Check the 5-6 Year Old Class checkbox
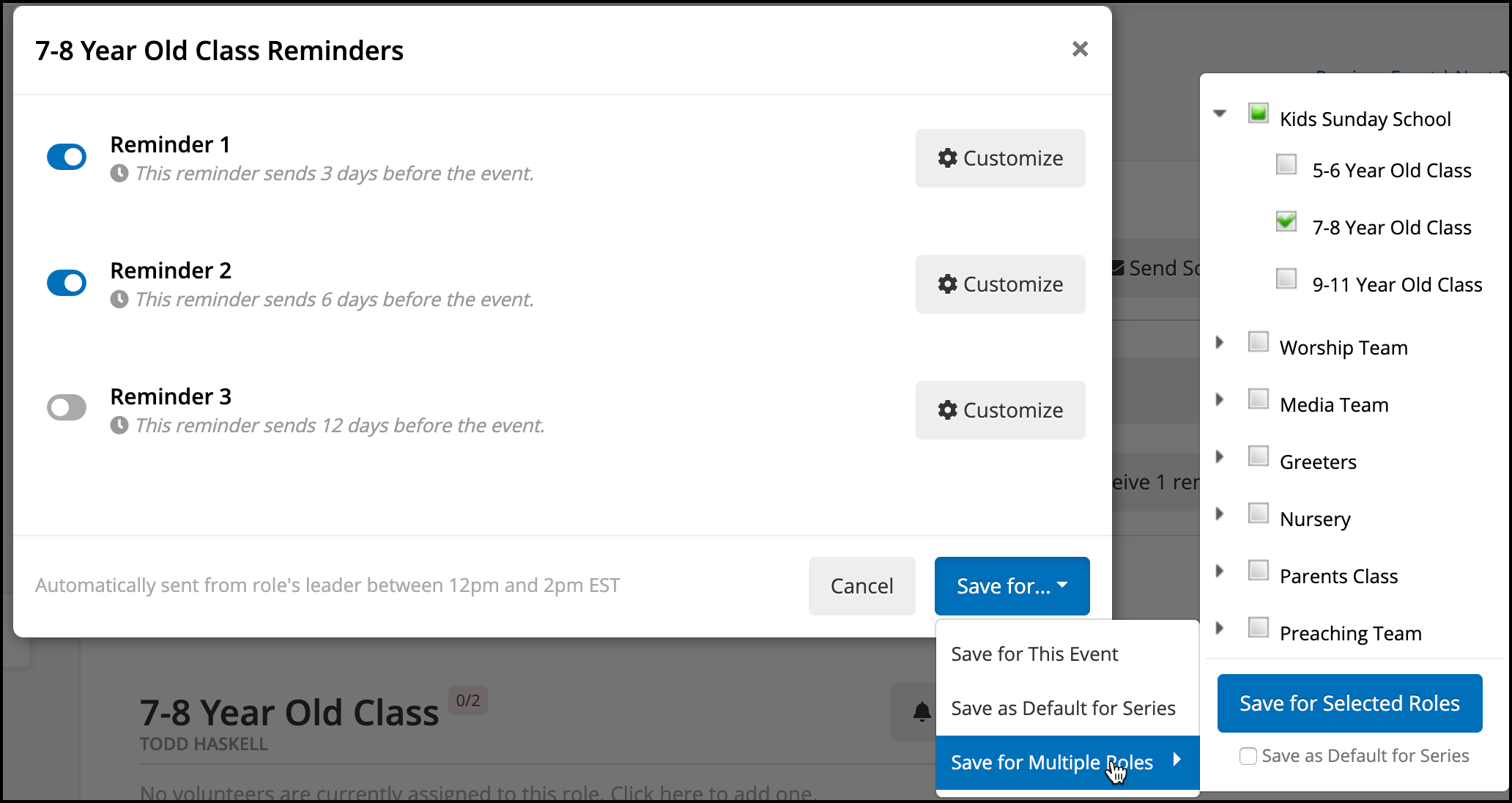Screen dimensions: 1512x803 click(1286, 164)
